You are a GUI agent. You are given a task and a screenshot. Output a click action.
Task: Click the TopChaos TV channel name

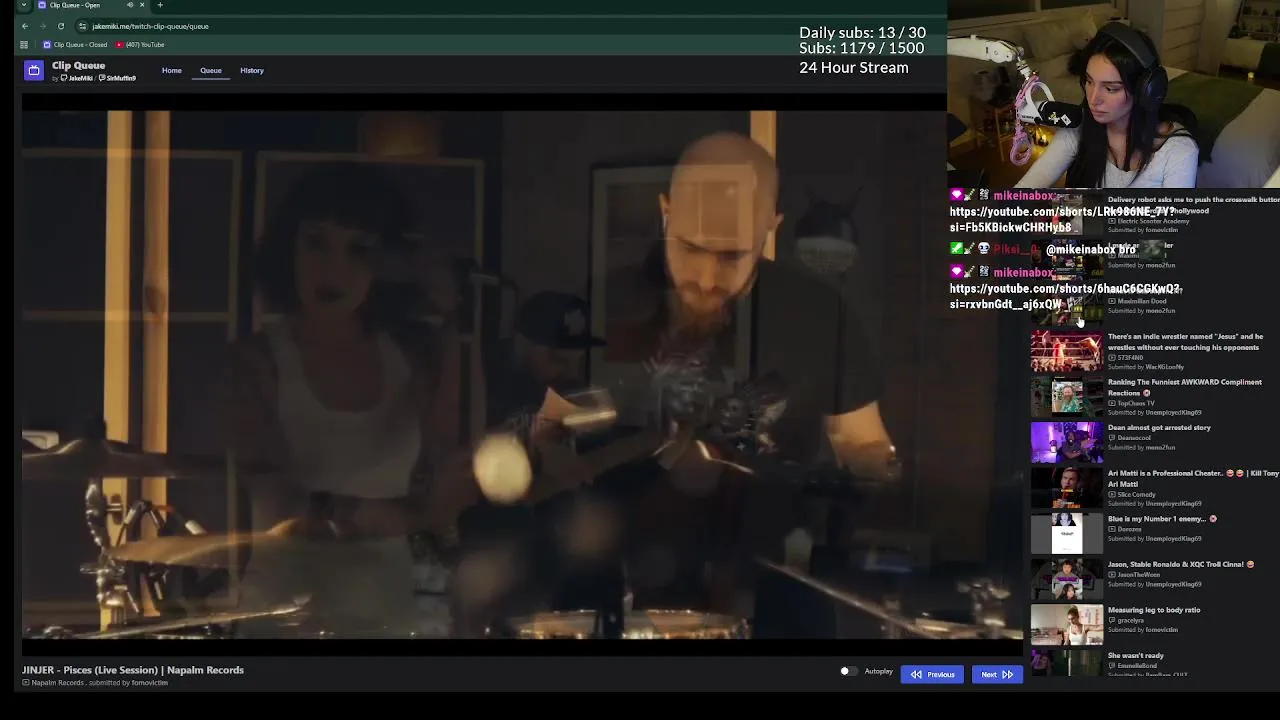click(x=1136, y=403)
